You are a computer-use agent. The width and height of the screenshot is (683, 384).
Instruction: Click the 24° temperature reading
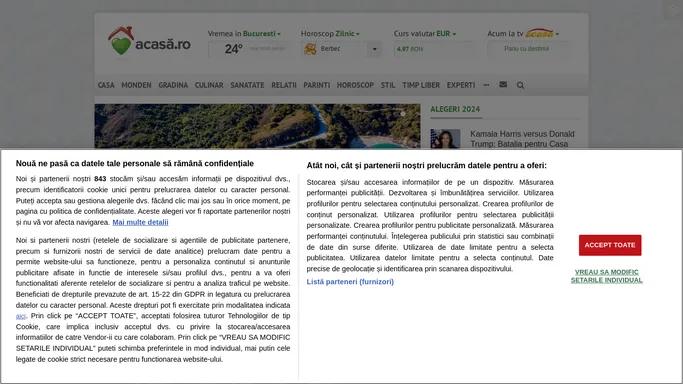click(x=233, y=49)
